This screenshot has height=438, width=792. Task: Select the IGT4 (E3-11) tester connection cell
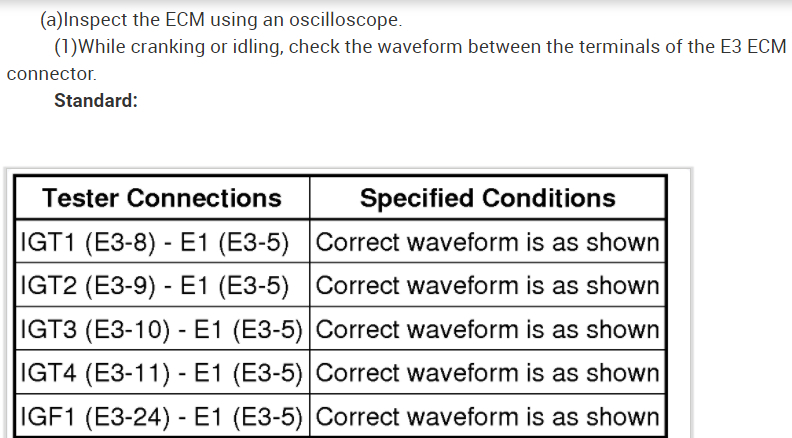[161, 373]
